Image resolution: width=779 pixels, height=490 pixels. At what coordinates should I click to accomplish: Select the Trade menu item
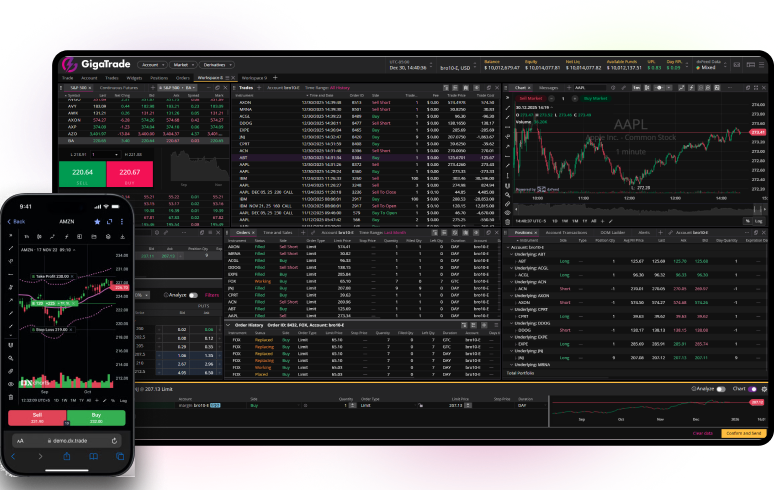click(68, 78)
